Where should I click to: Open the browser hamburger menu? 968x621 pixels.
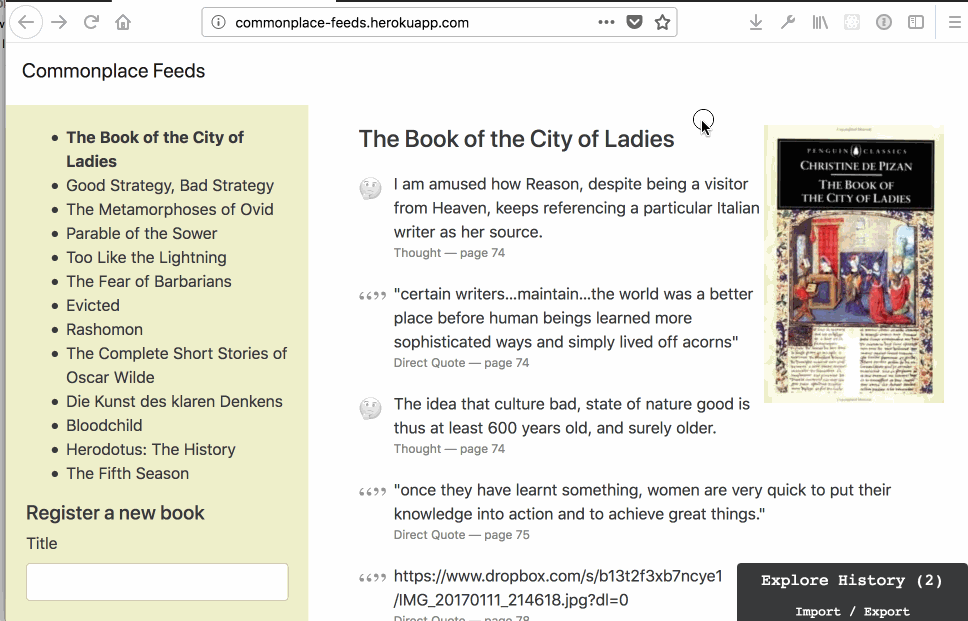[x=954, y=23]
